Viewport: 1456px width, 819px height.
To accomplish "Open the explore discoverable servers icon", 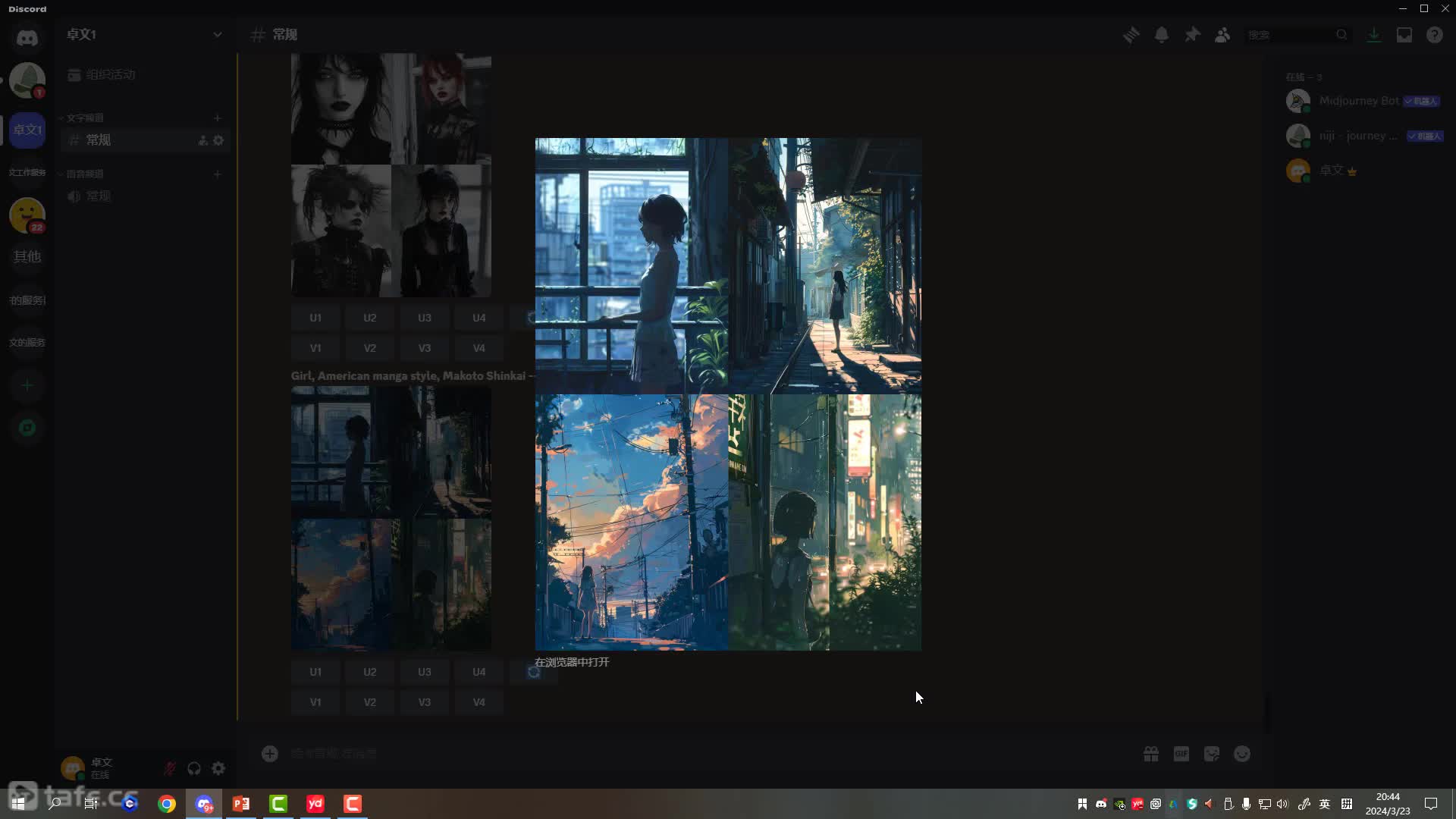I will [27, 428].
